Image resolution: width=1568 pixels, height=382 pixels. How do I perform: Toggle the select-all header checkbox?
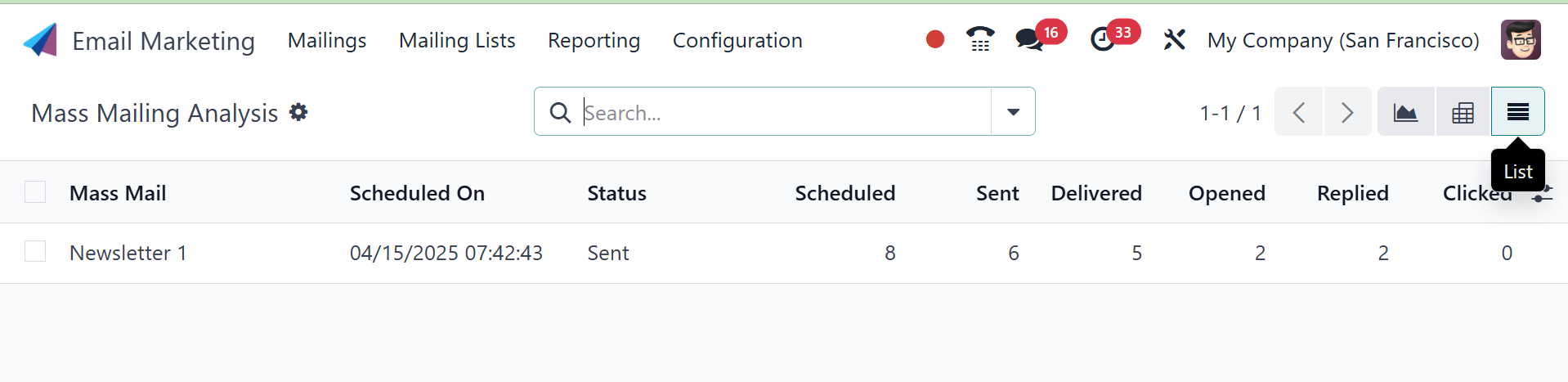35,192
